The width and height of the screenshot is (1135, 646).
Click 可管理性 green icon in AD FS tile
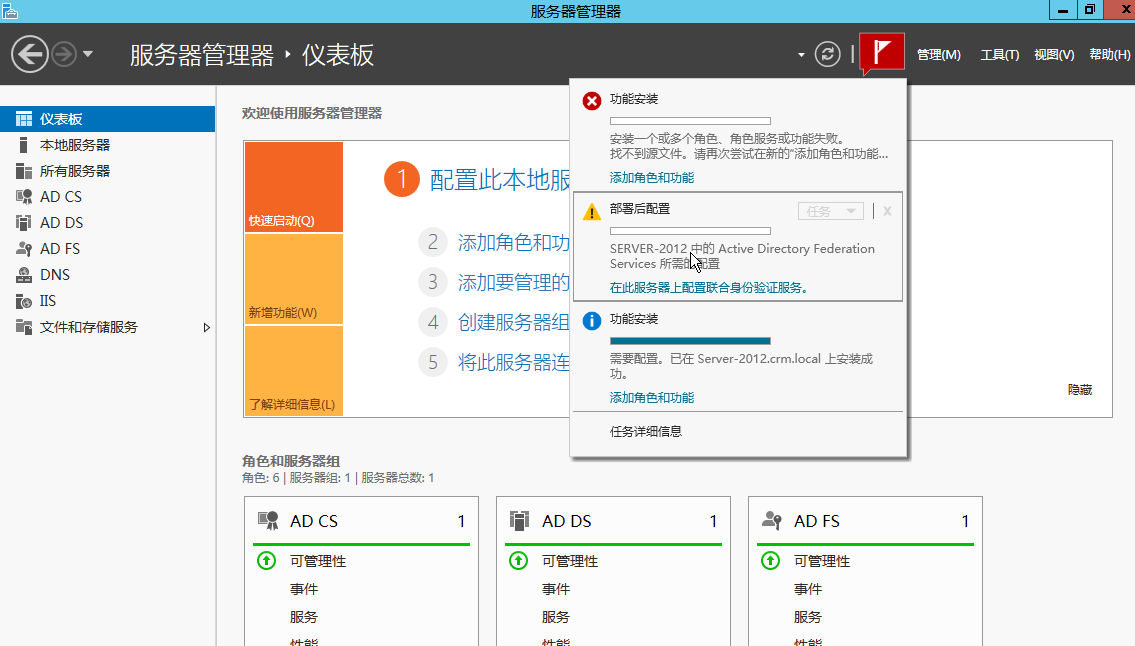pos(770,561)
